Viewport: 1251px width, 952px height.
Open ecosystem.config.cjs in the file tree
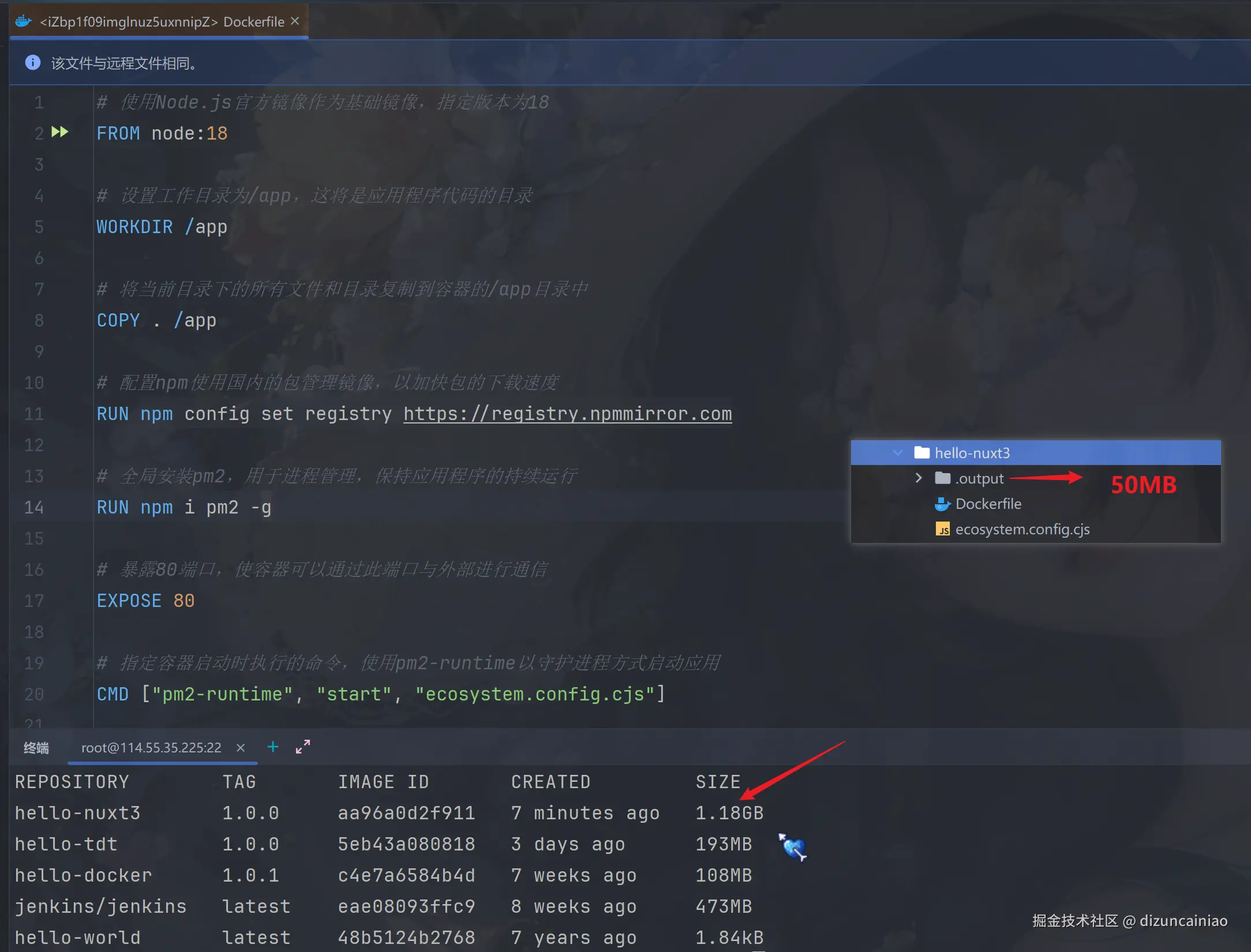point(1022,529)
